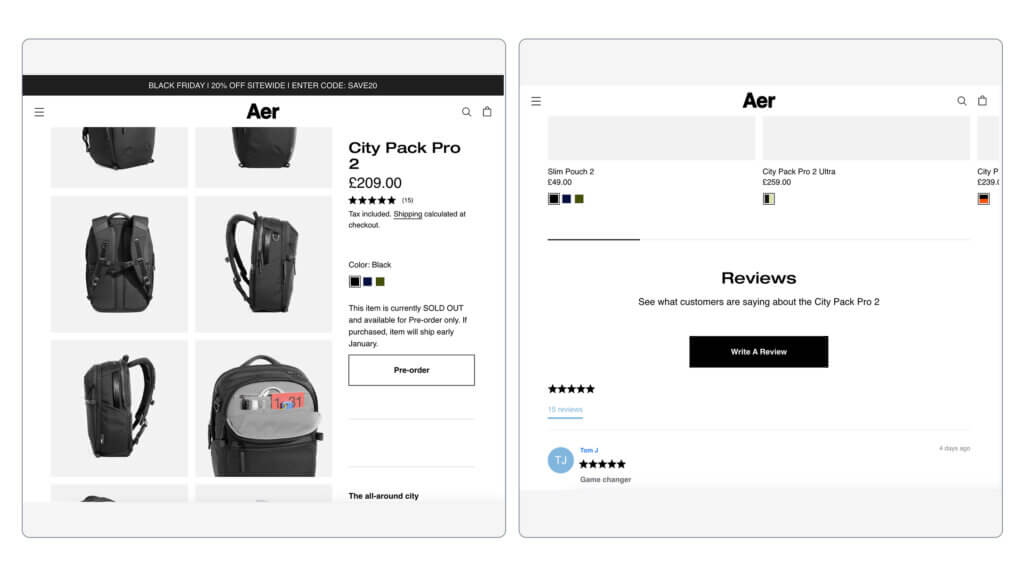Click the Black Friday SAVE20 announcement banner

(x=263, y=86)
